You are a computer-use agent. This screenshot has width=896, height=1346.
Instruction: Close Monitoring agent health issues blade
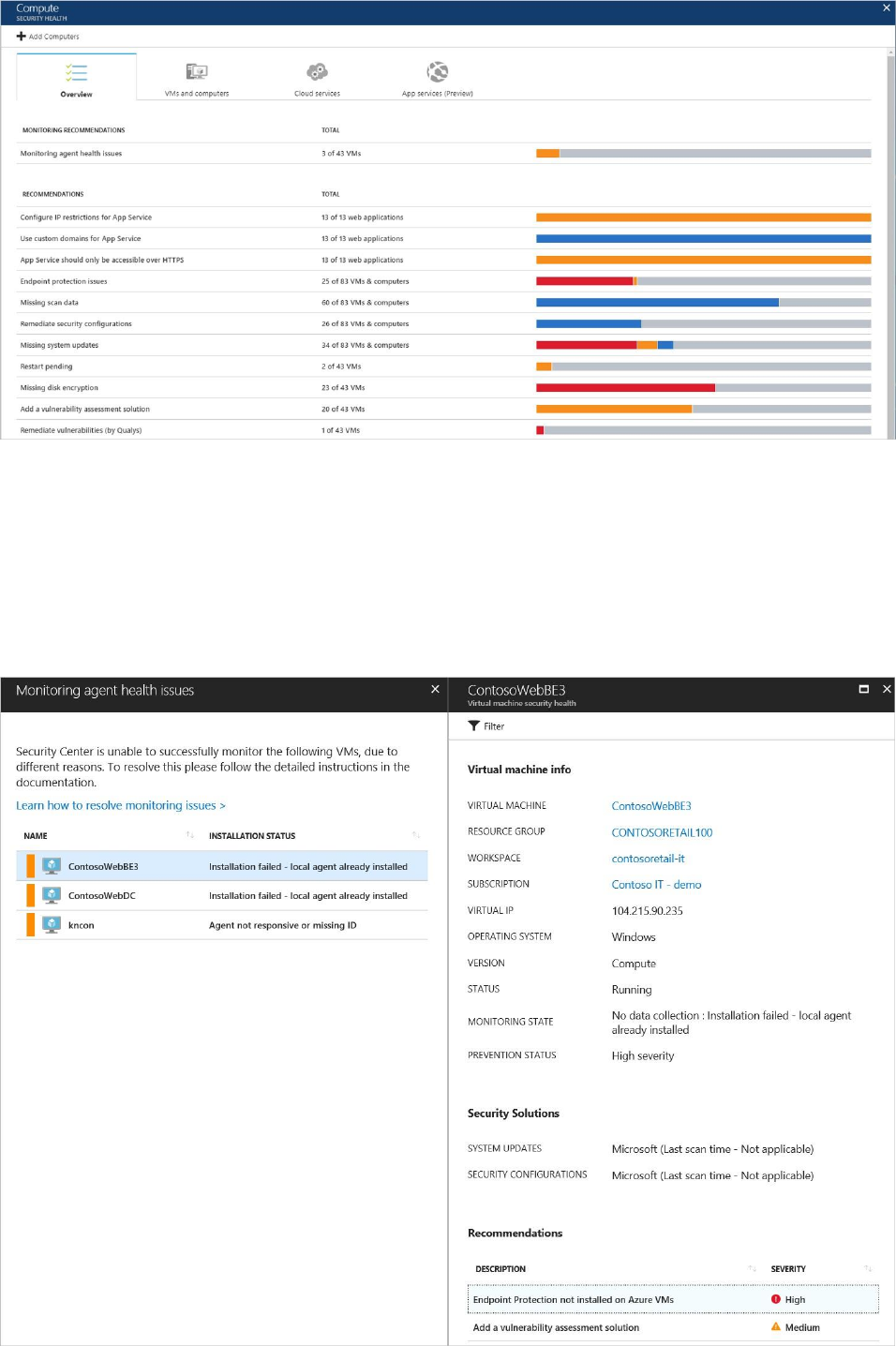(435, 689)
